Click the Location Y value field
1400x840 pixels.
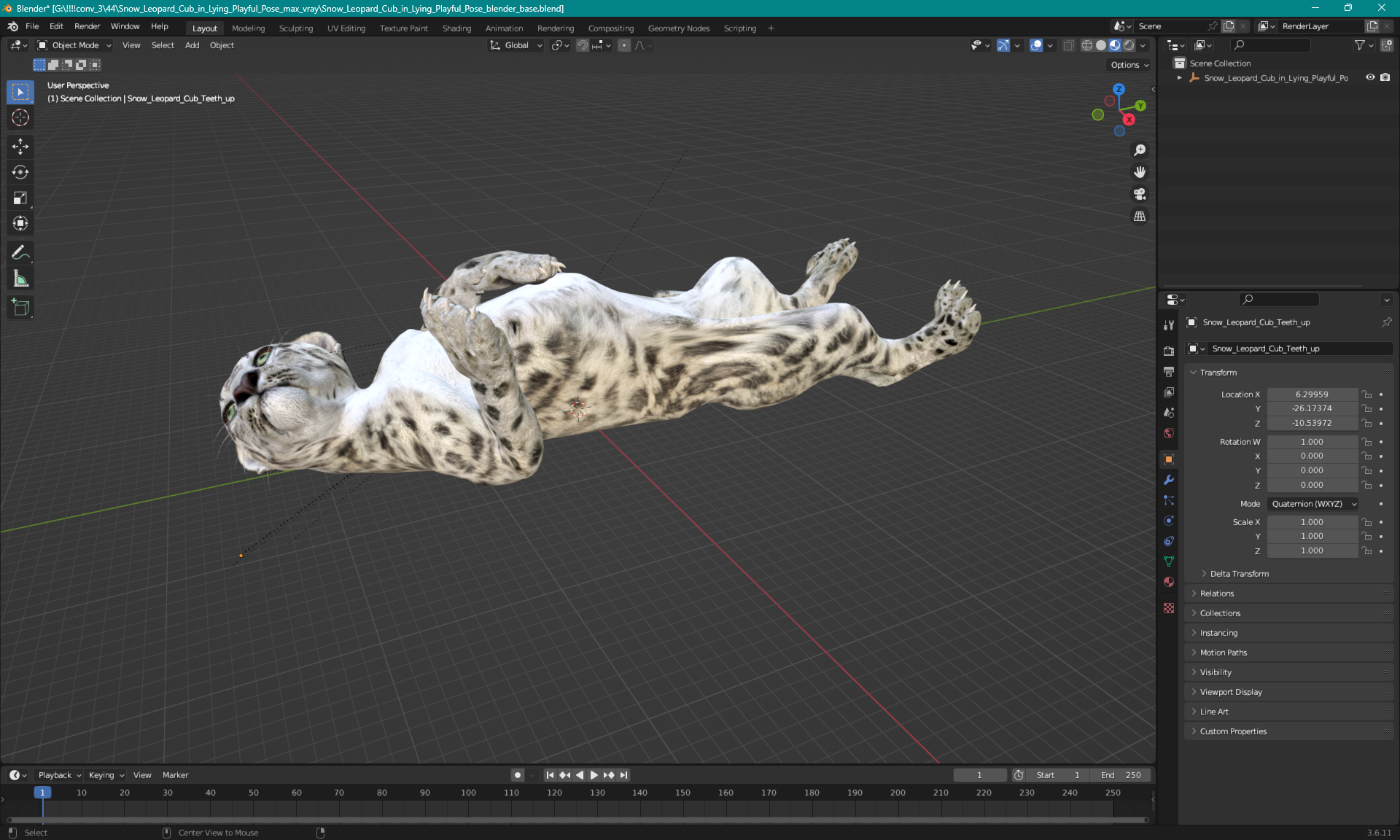point(1312,409)
